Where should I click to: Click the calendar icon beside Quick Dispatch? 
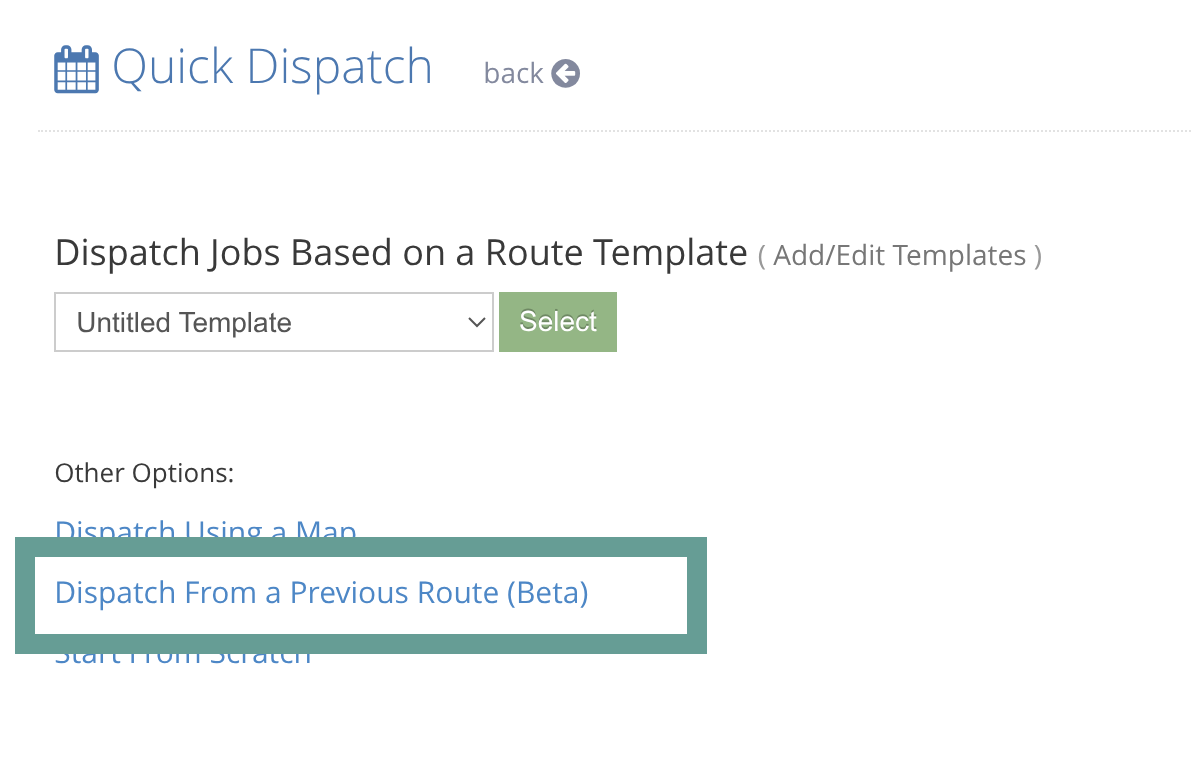(76, 70)
